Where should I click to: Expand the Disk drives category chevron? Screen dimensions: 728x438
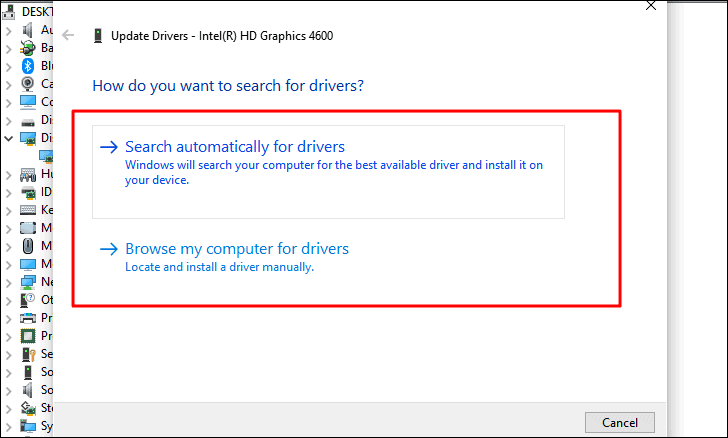8,121
